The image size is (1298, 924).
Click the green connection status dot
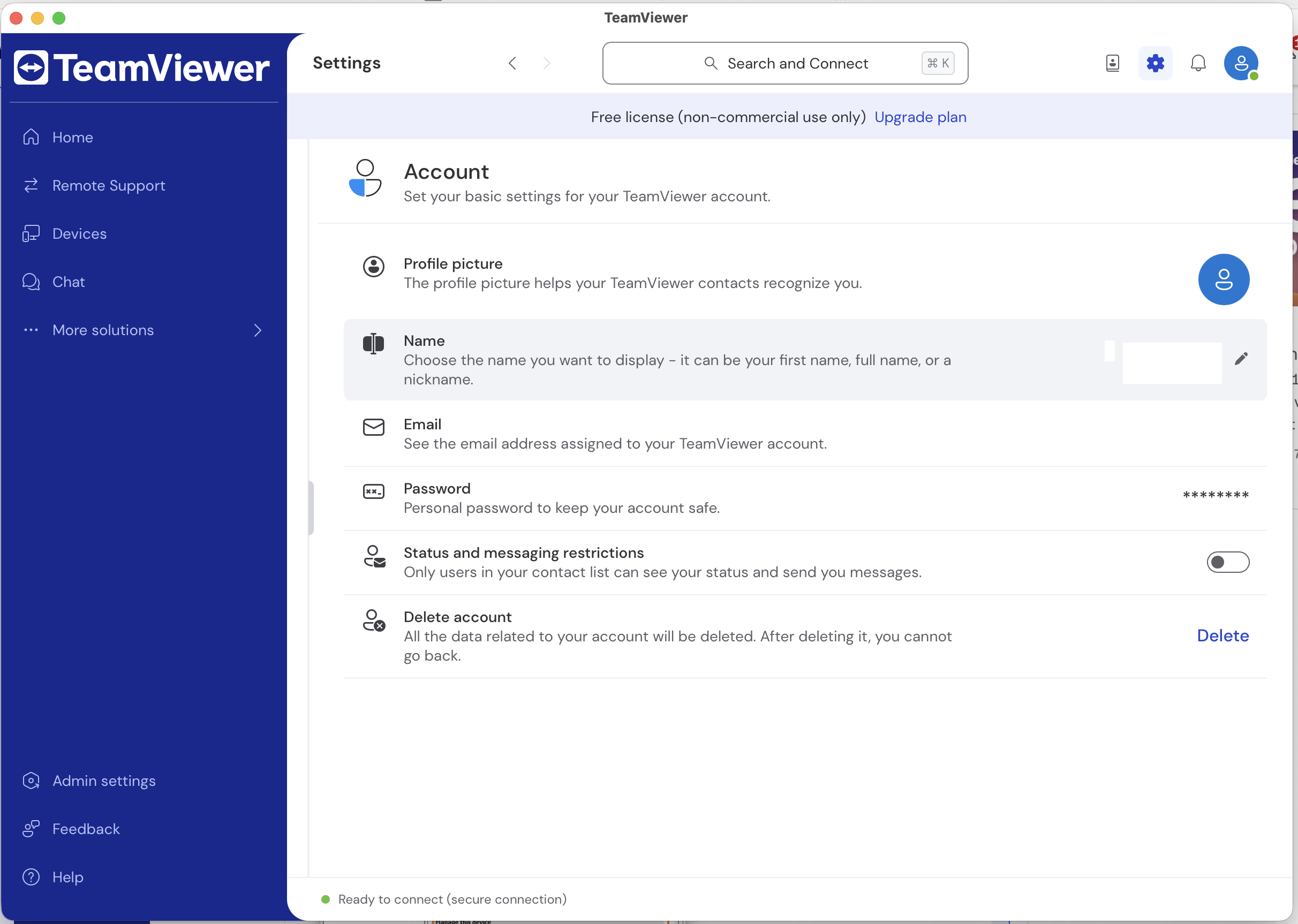(x=326, y=899)
